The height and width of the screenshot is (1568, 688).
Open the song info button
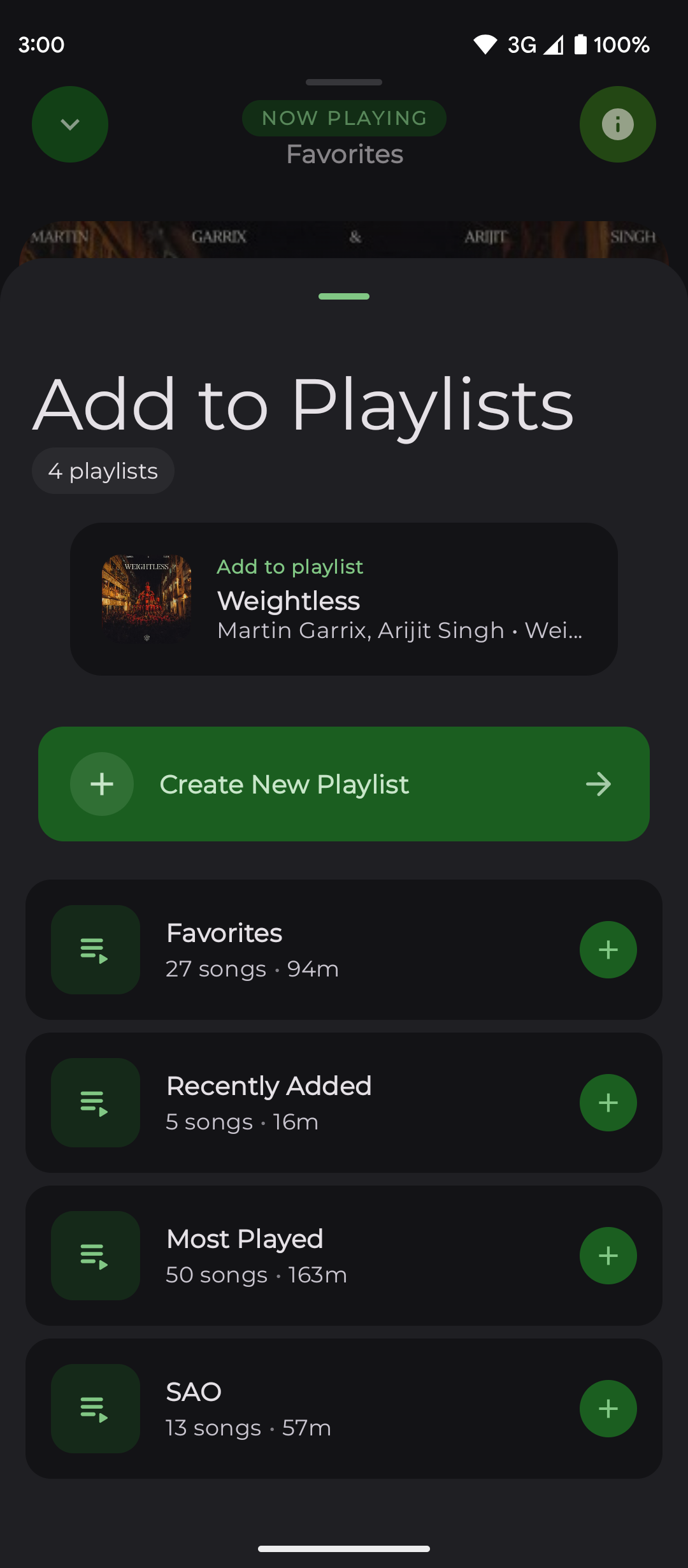[x=617, y=124]
